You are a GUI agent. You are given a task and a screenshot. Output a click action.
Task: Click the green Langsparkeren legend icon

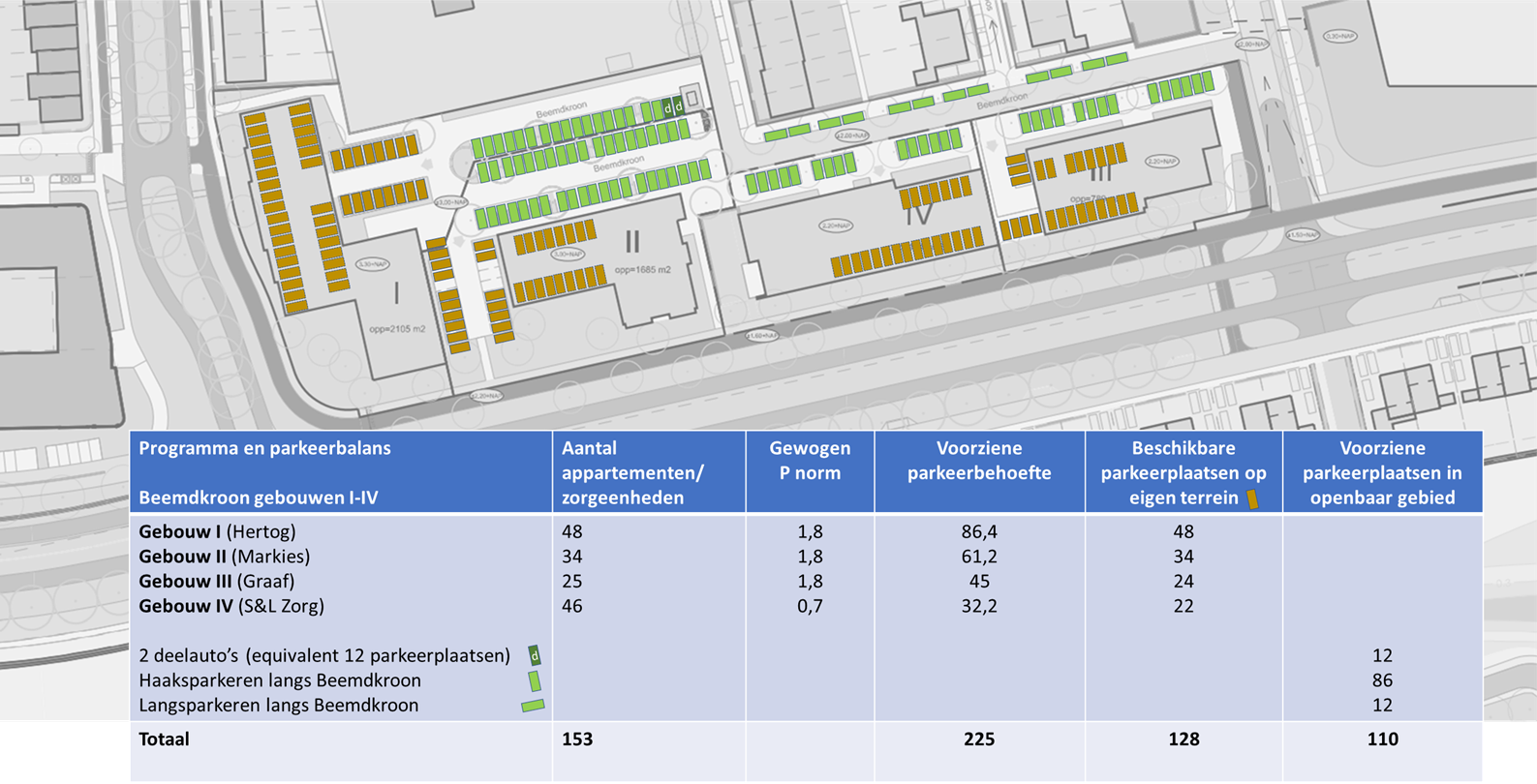533,706
